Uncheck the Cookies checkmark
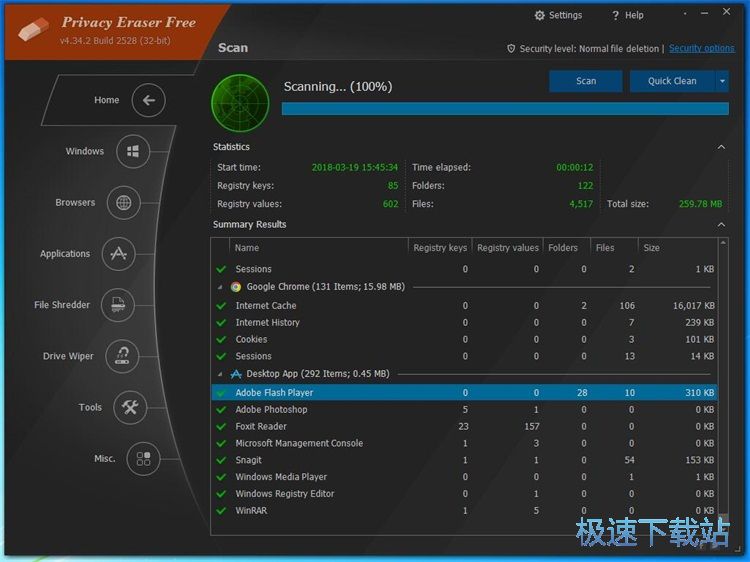This screenshot has width=750, height=562. pos(221,340)
